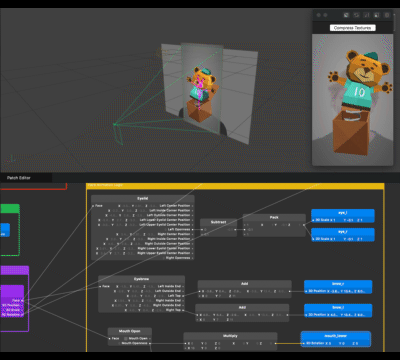Click the rotate-device icon in simulator toolbar
The image size is (400, 360).
[356, 15]
